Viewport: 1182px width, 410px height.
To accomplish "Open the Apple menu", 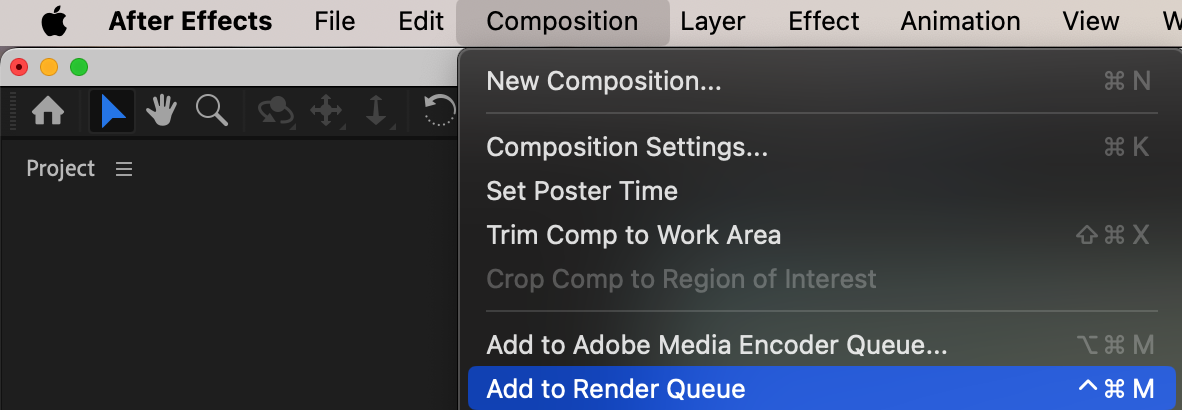I will point(53,21).
